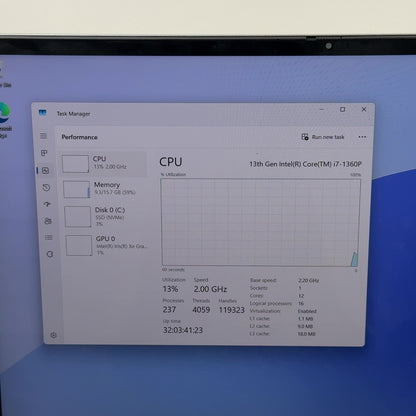This screenshot has height=416, width=416.
Task: Open App history page icon
Action: (x=46, y=188)
